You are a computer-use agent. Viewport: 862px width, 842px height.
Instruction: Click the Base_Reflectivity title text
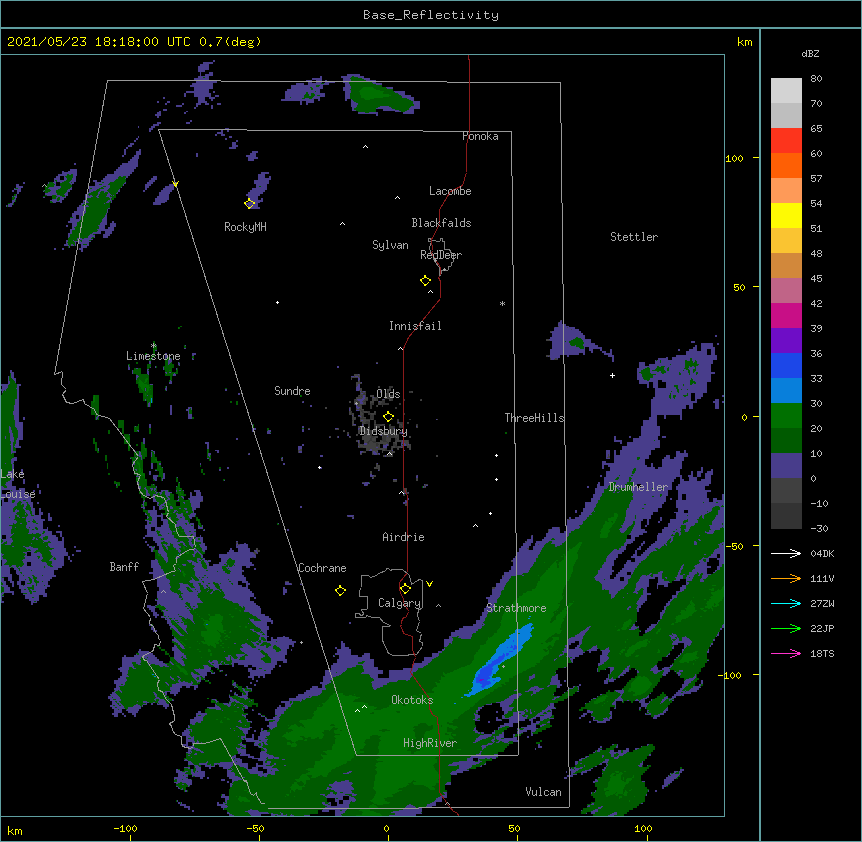point(431,15)
